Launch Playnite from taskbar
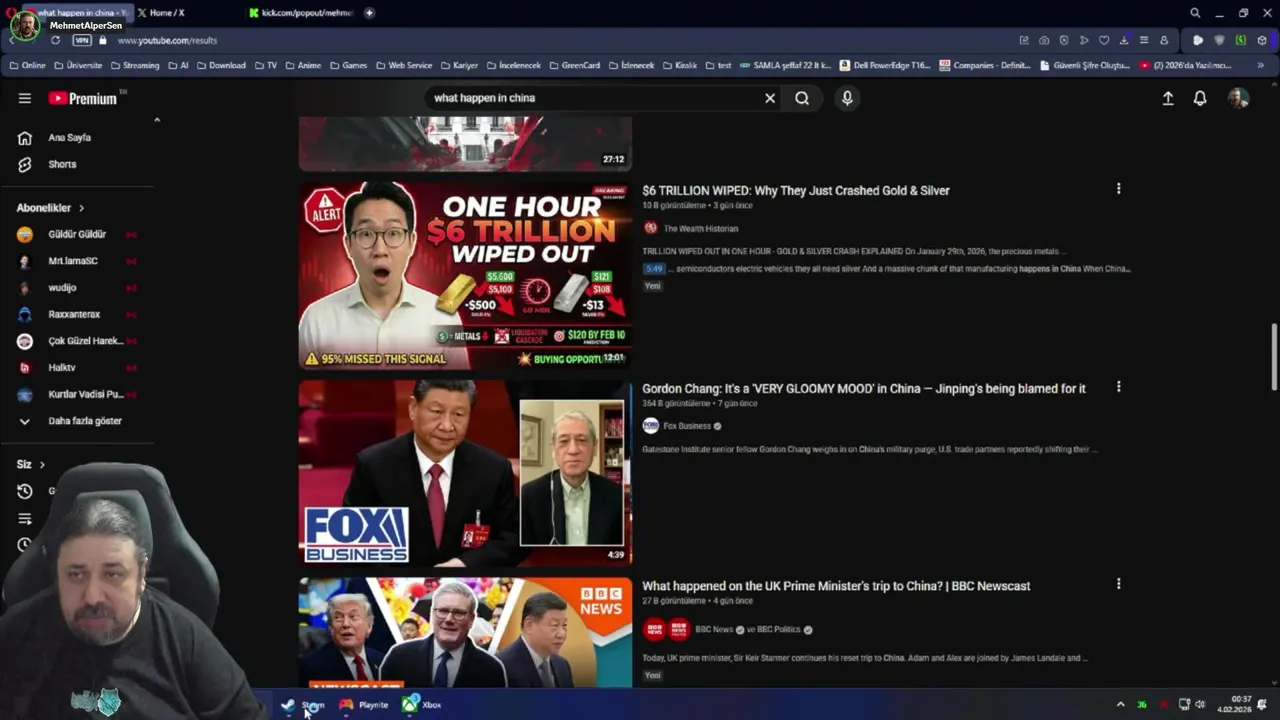This screenshot has width=1280, height=720. [363, 705]
